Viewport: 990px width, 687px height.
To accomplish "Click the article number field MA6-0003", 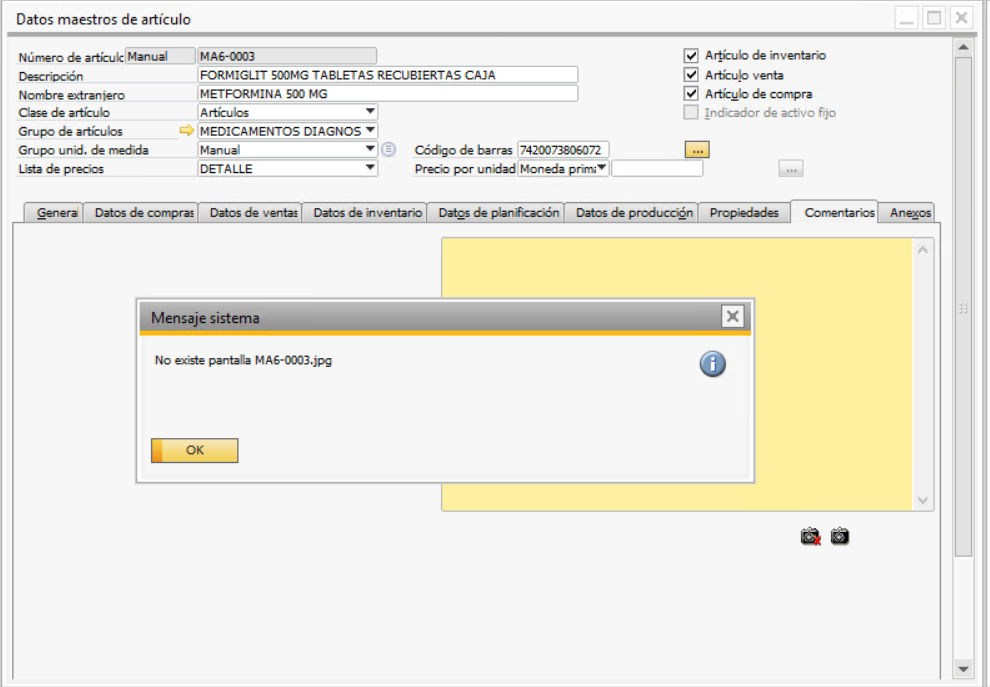I will coord(287,56).
